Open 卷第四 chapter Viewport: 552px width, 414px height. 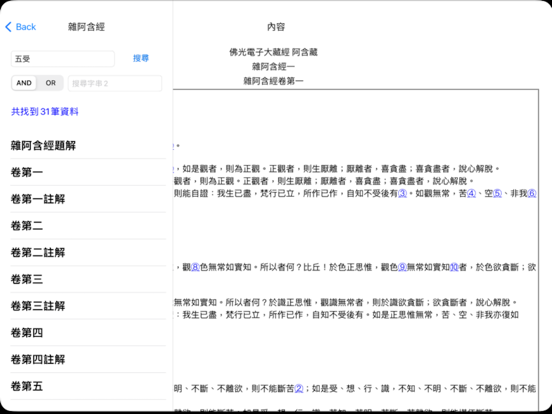pyautogui.click(x=88, y=333)
